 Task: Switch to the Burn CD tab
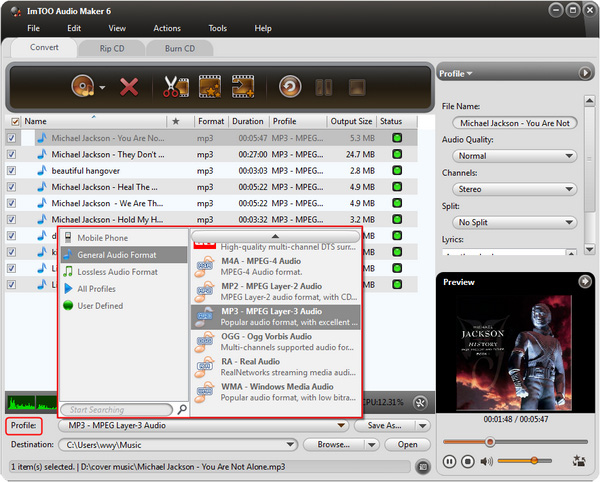click(180, 49)
